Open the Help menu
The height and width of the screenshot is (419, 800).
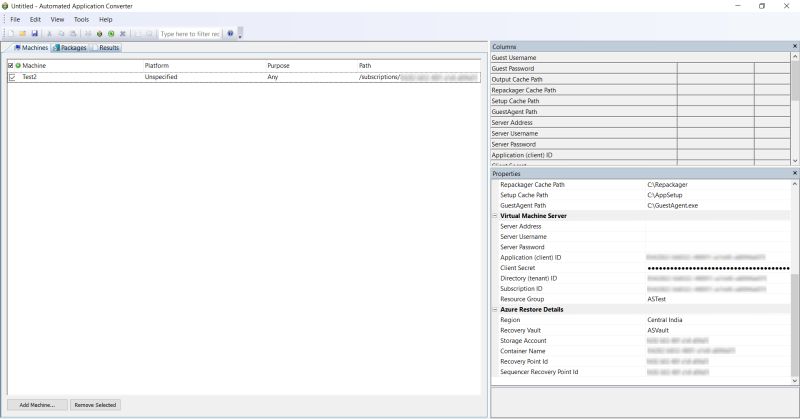tap(106, 19)
